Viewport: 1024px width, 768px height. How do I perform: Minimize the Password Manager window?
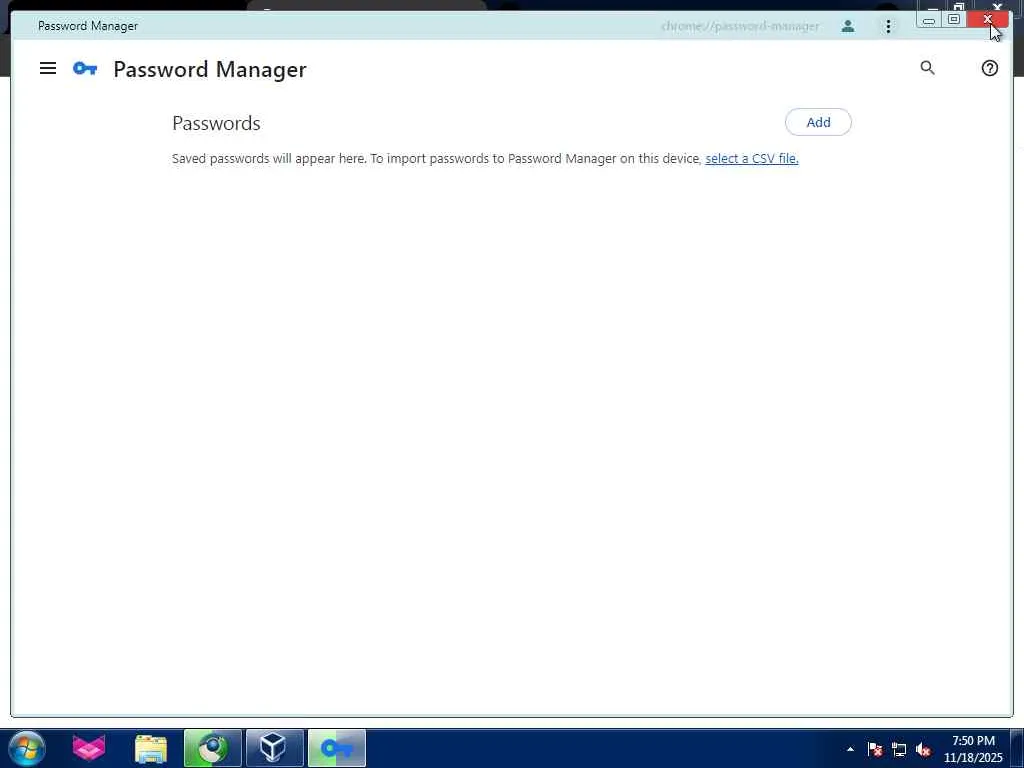coord(928,20)
